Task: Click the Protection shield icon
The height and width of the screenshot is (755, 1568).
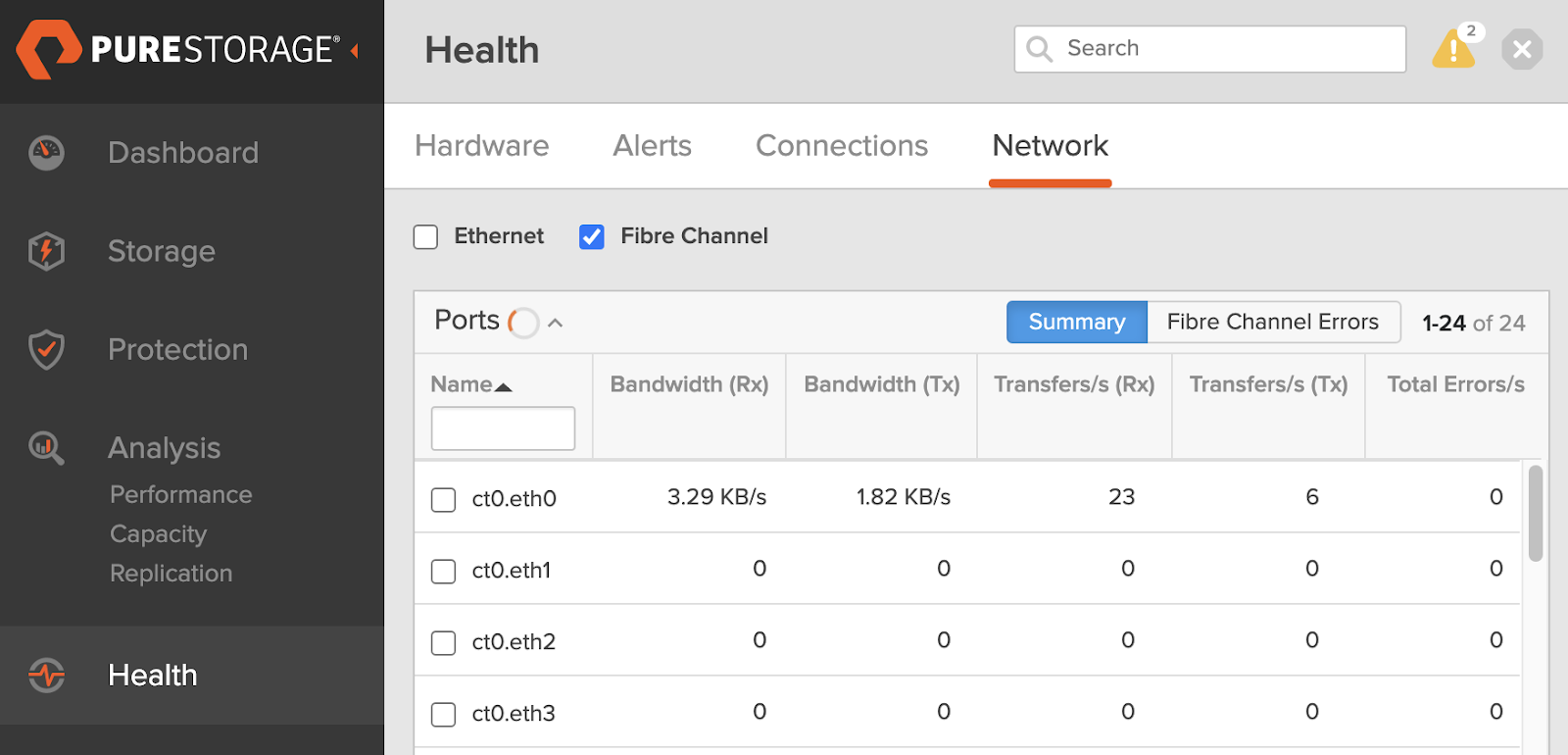Action: pos(46,349)
